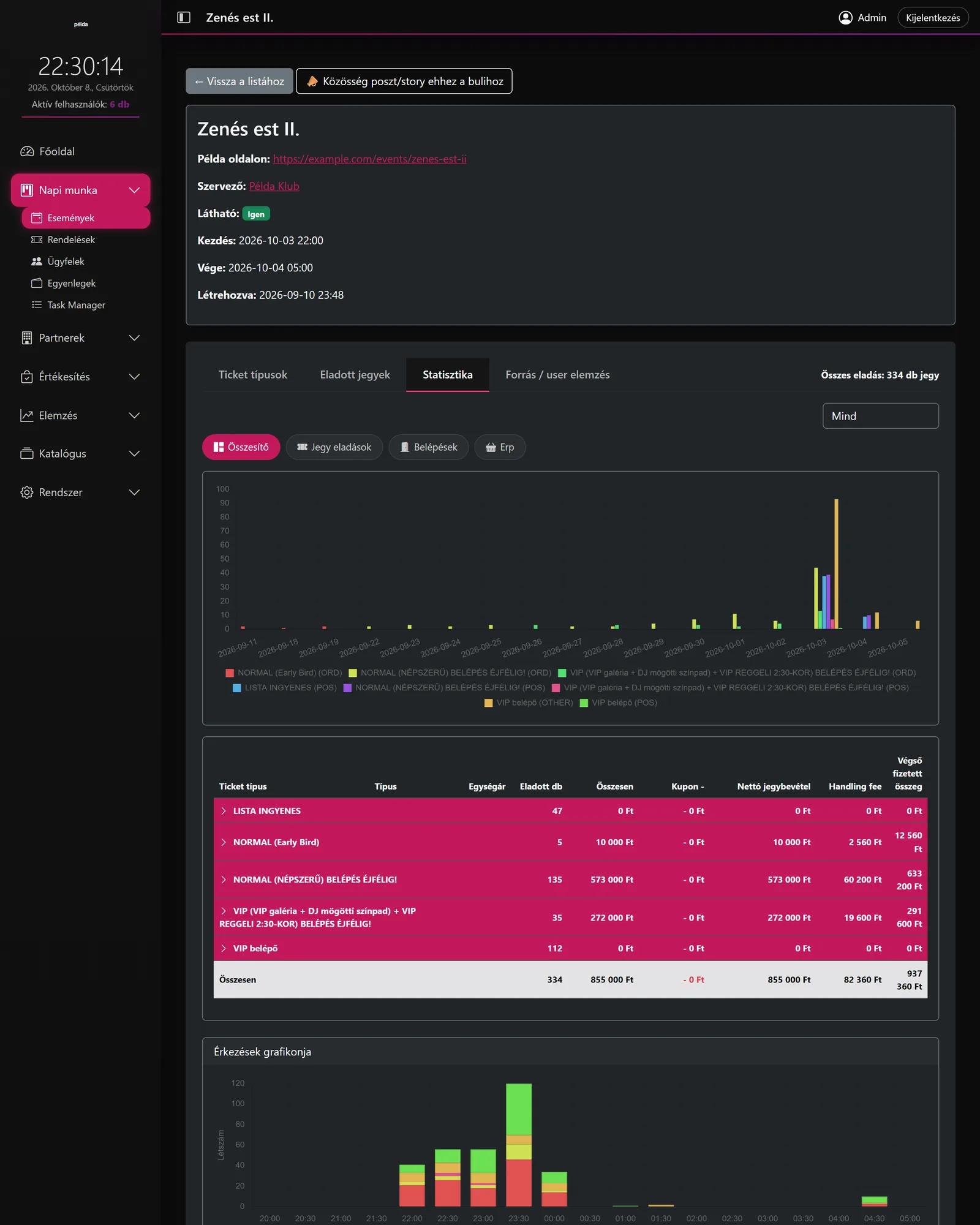
Task: Open the Példa Klub organizer link
Action: point(274,186)
